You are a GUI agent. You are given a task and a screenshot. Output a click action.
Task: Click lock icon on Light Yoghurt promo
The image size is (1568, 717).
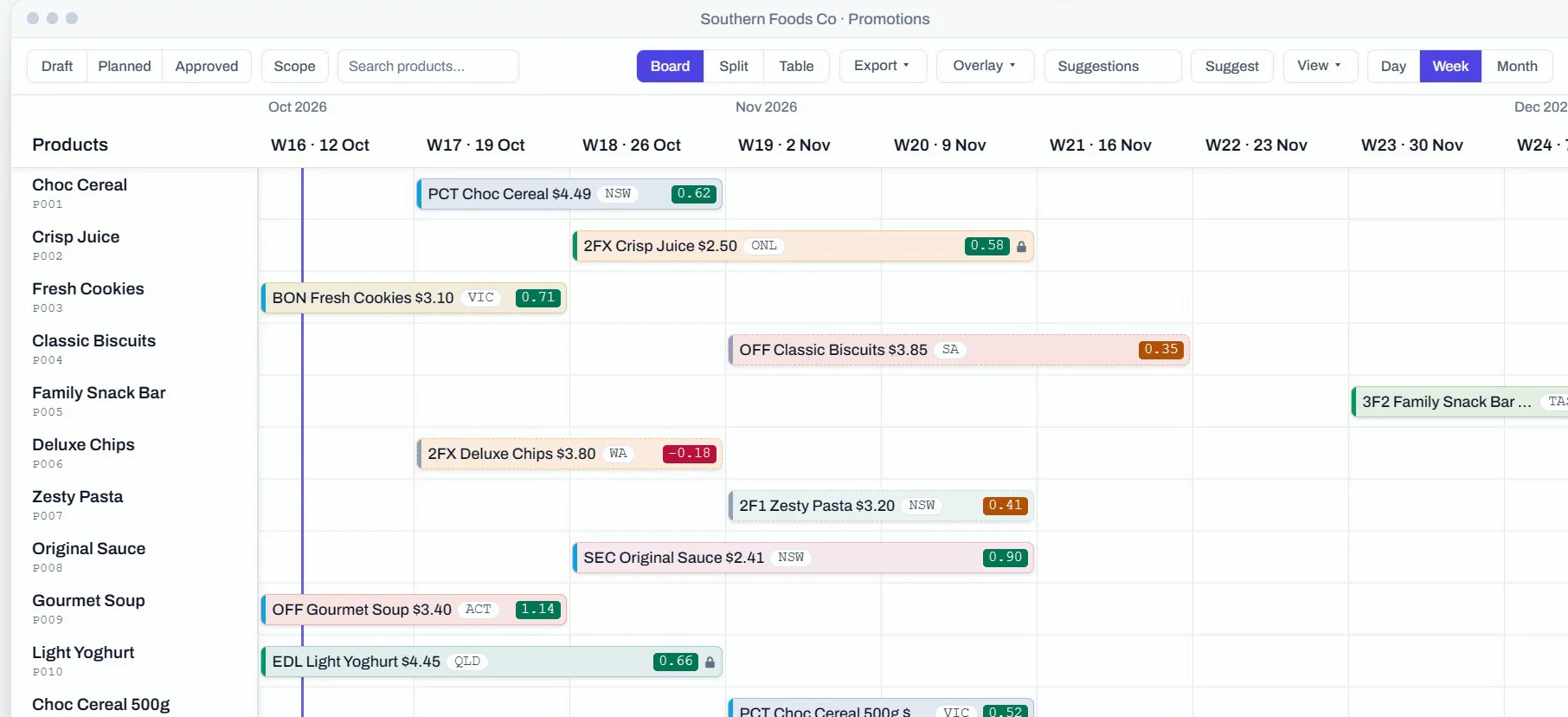click(x=710, y=662)
